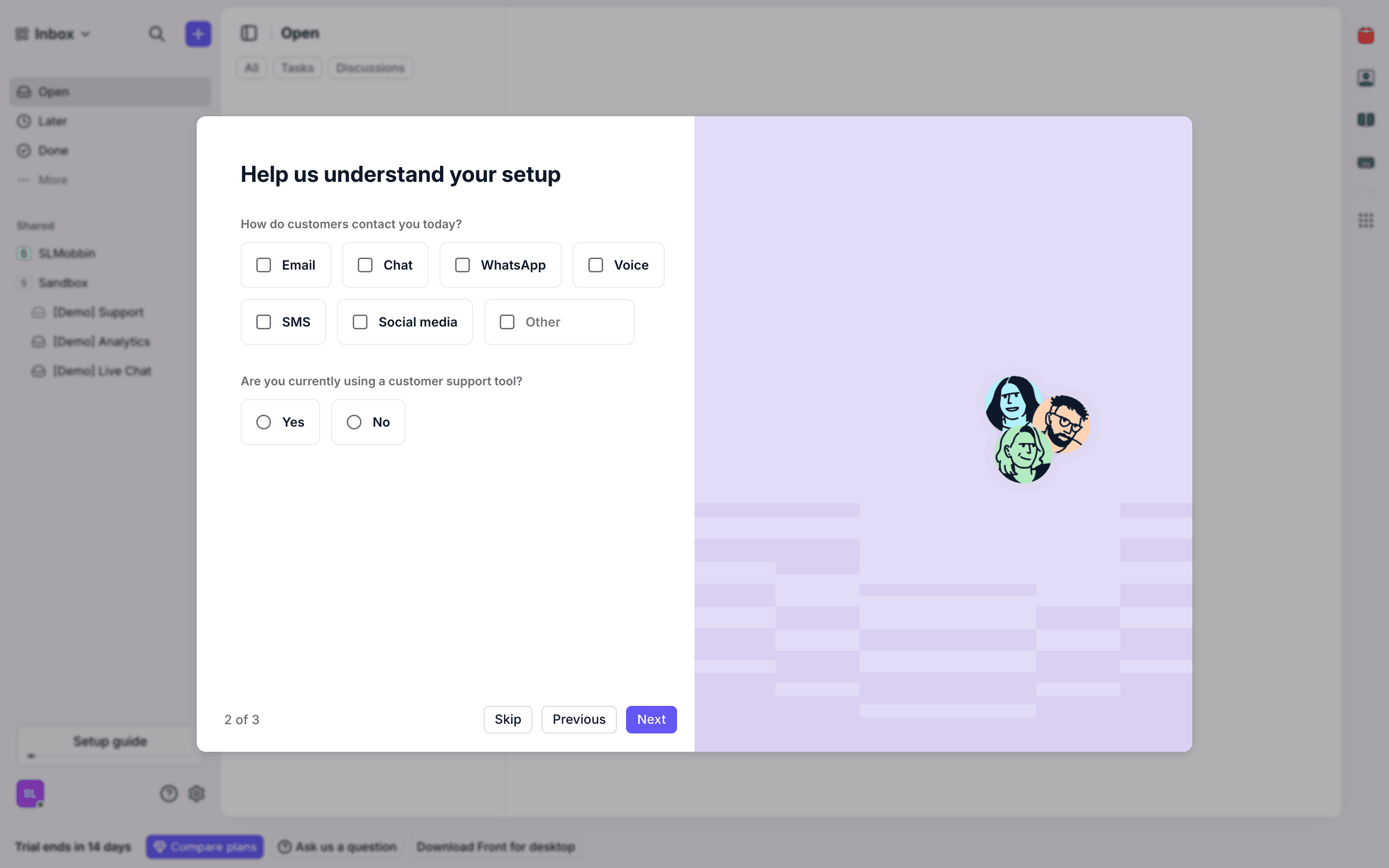Enable the Social media checkbox

click(360, 322)
